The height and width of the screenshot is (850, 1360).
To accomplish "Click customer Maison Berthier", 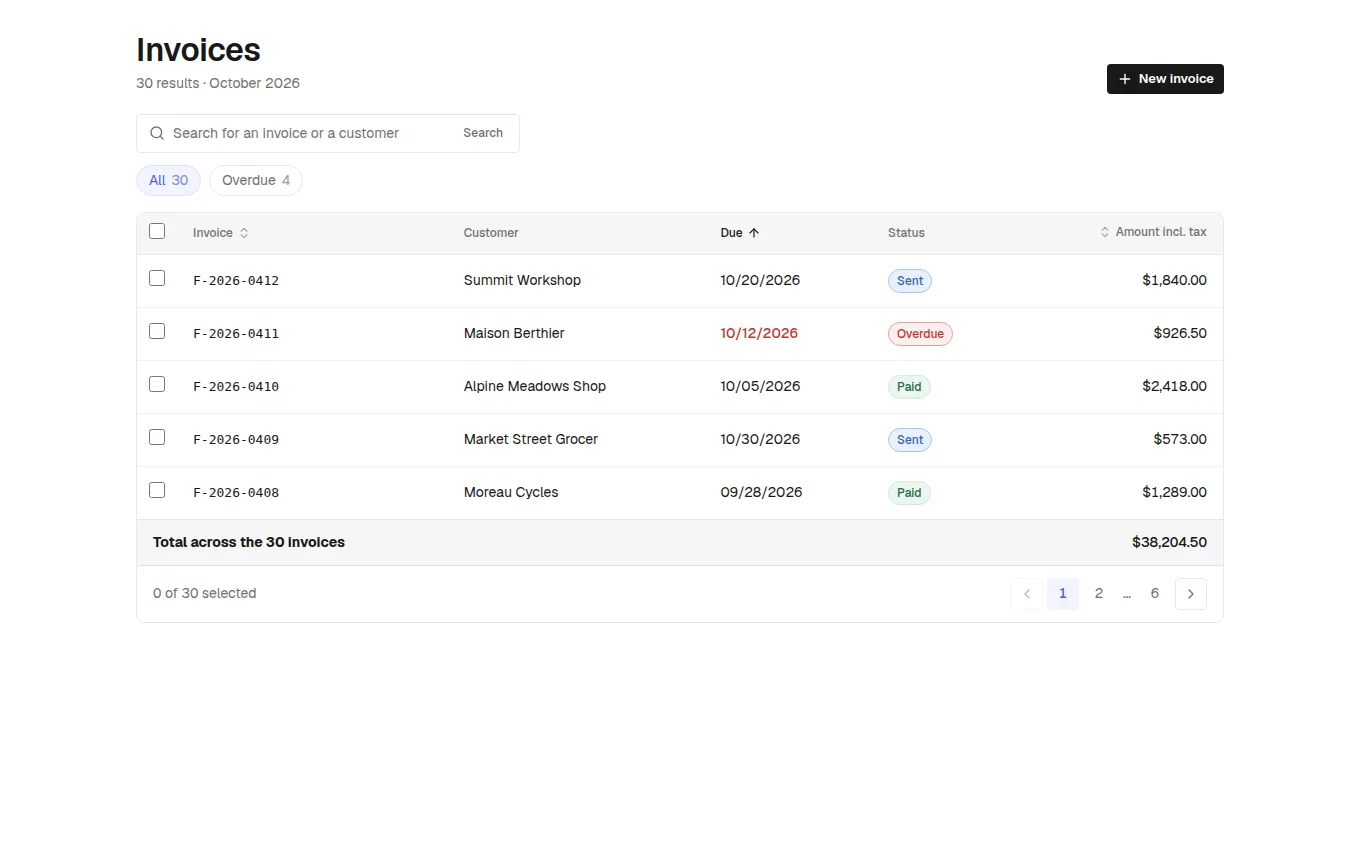I will [x=514, y=334].
